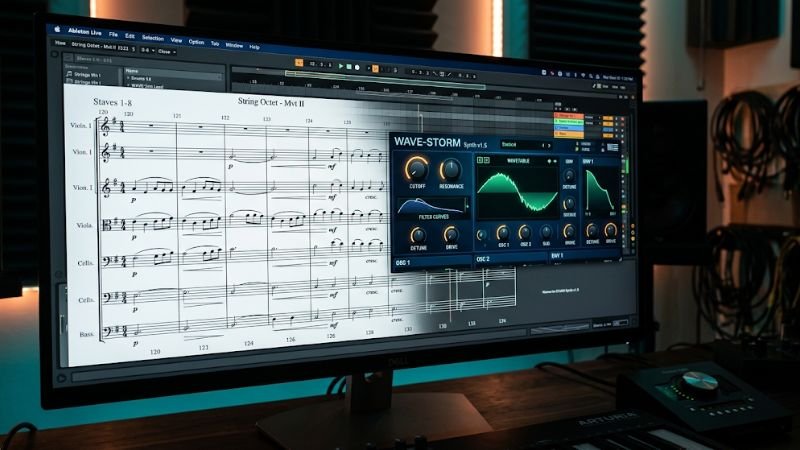Click the Name column header in browser
Viewport: 800px width, 450px height.
(x=132, y=71)
